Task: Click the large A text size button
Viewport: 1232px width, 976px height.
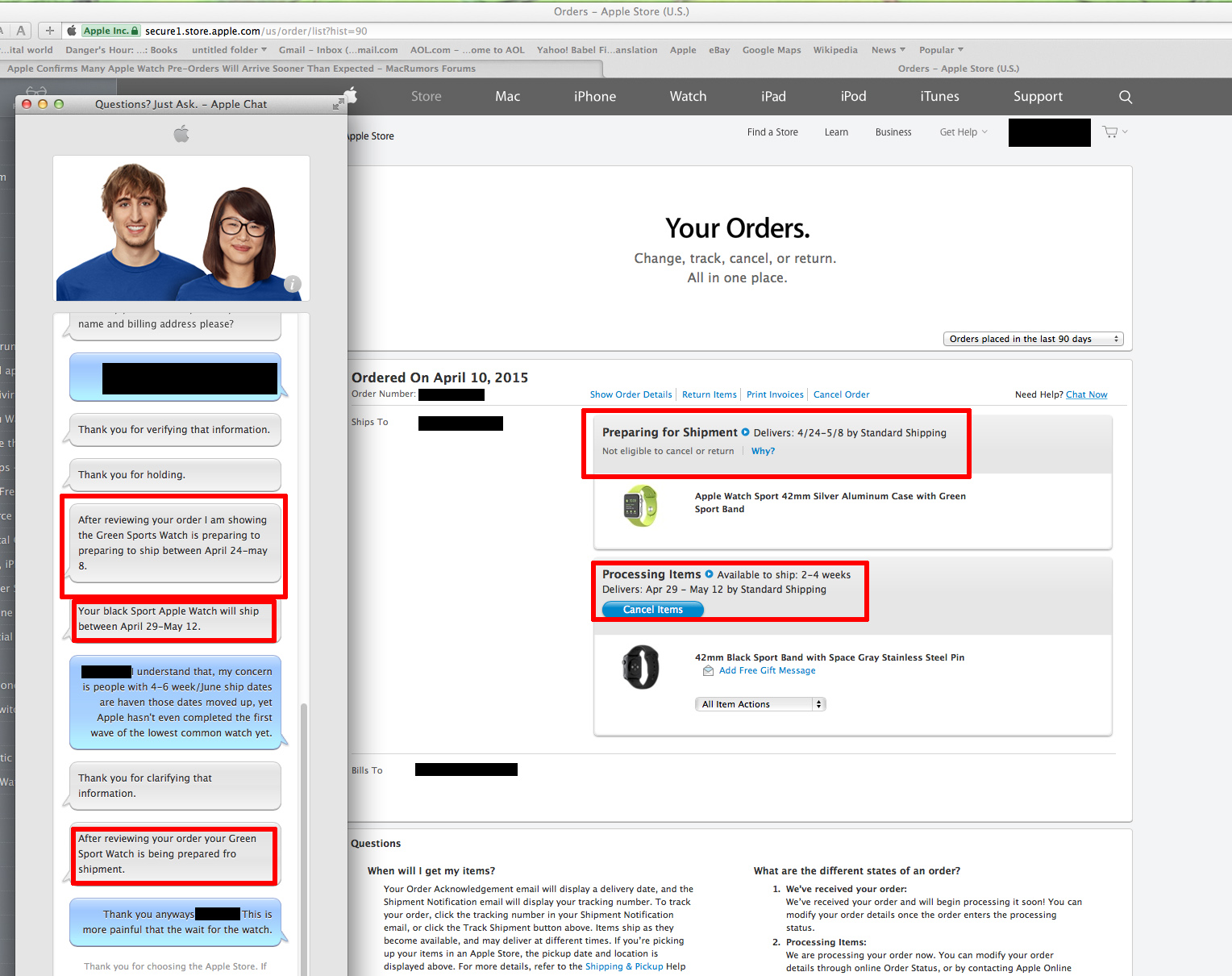Action: tap(21, 31)
